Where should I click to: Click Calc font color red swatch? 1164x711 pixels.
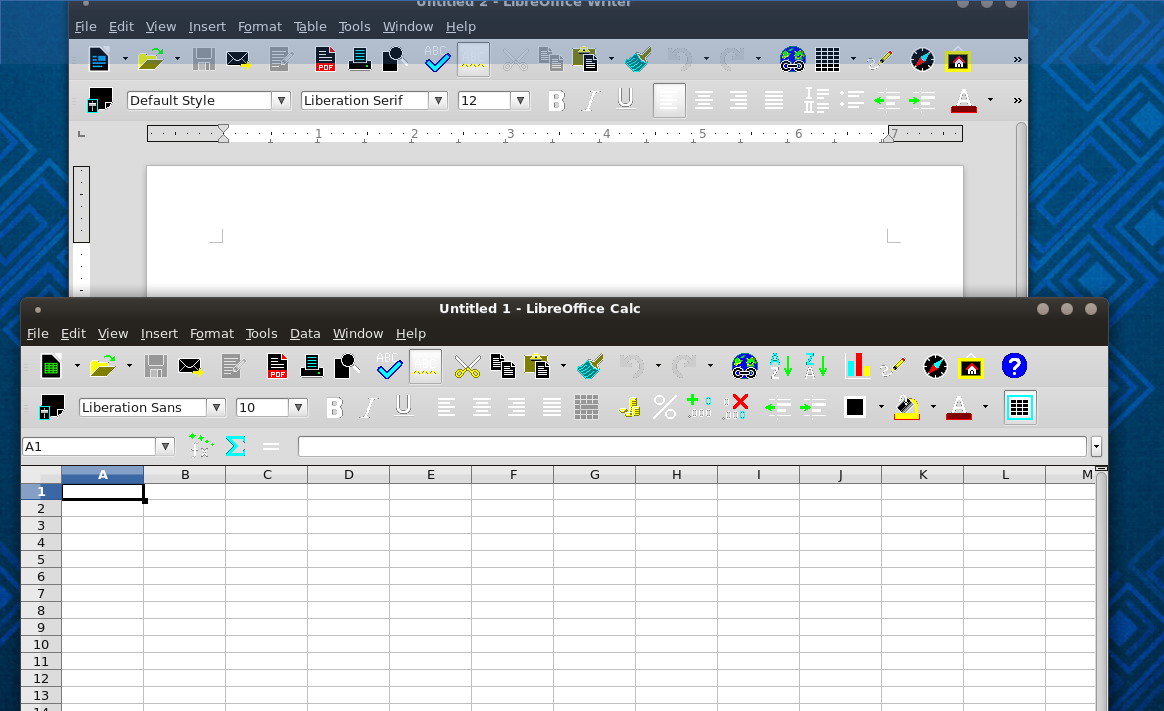tap(958, 407)
